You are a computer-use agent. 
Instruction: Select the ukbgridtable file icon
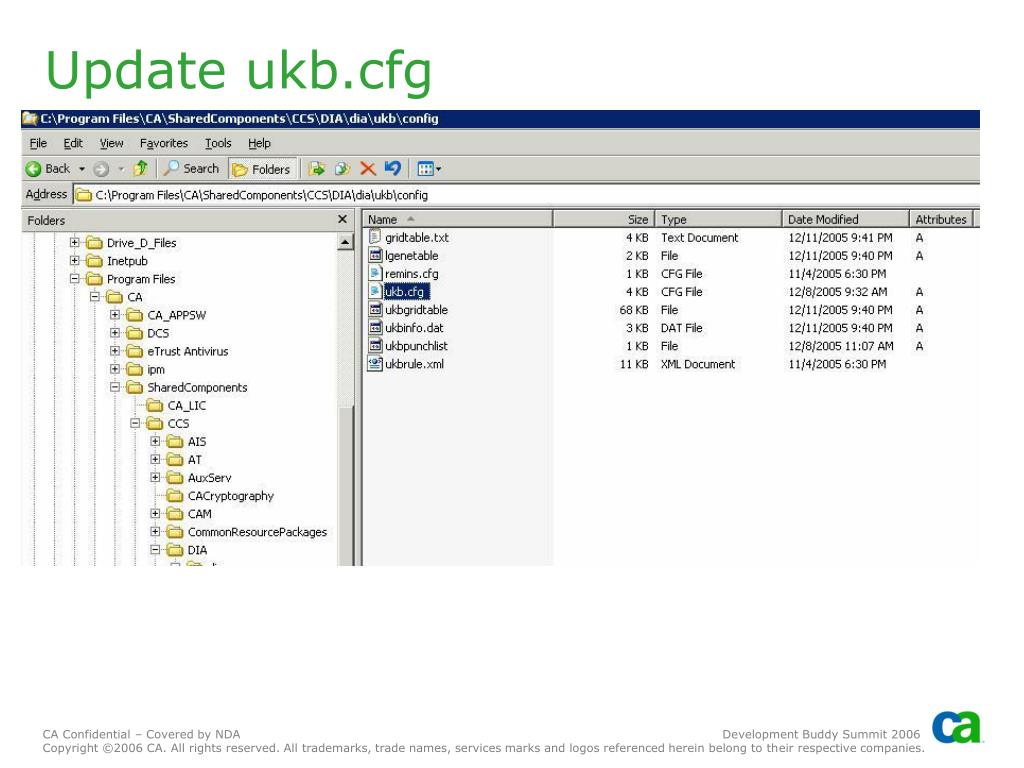[x=375, y=310]
